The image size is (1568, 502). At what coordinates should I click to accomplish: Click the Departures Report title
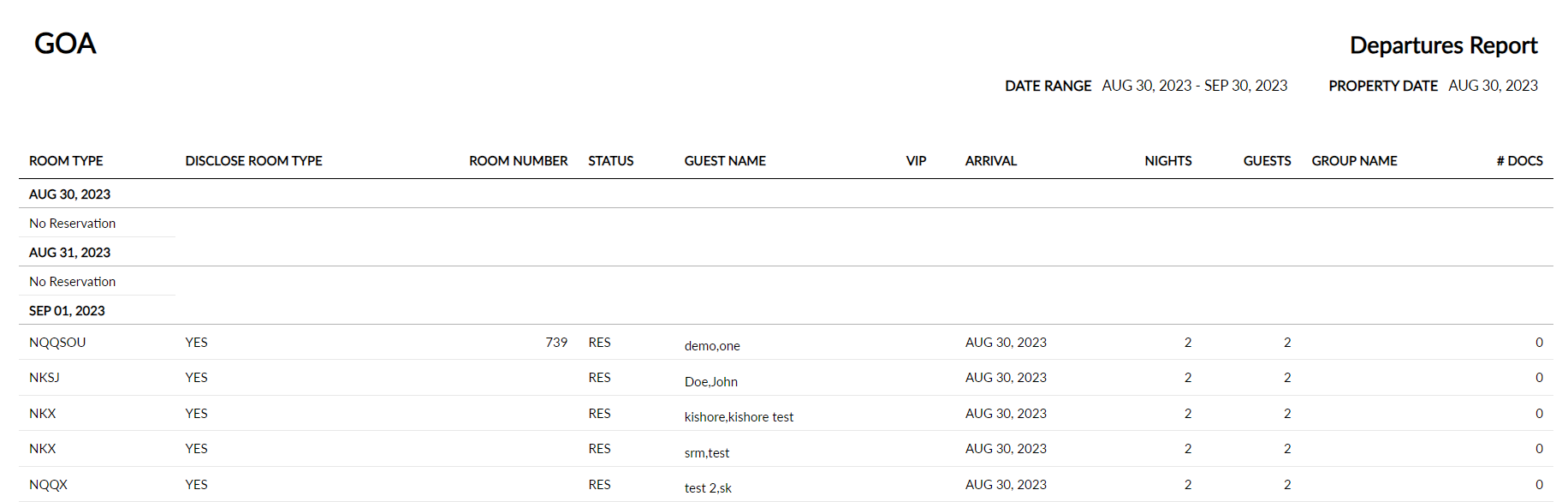[x=1444, y=45]
